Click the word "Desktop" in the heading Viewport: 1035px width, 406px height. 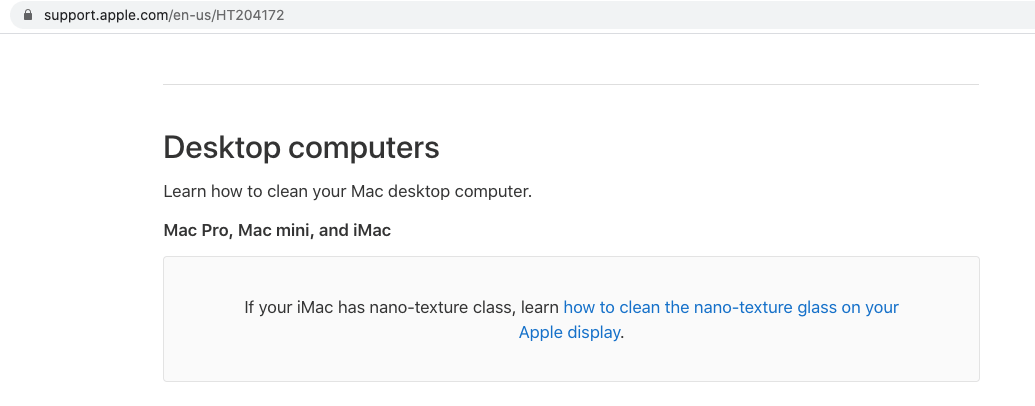pos(221,148)
